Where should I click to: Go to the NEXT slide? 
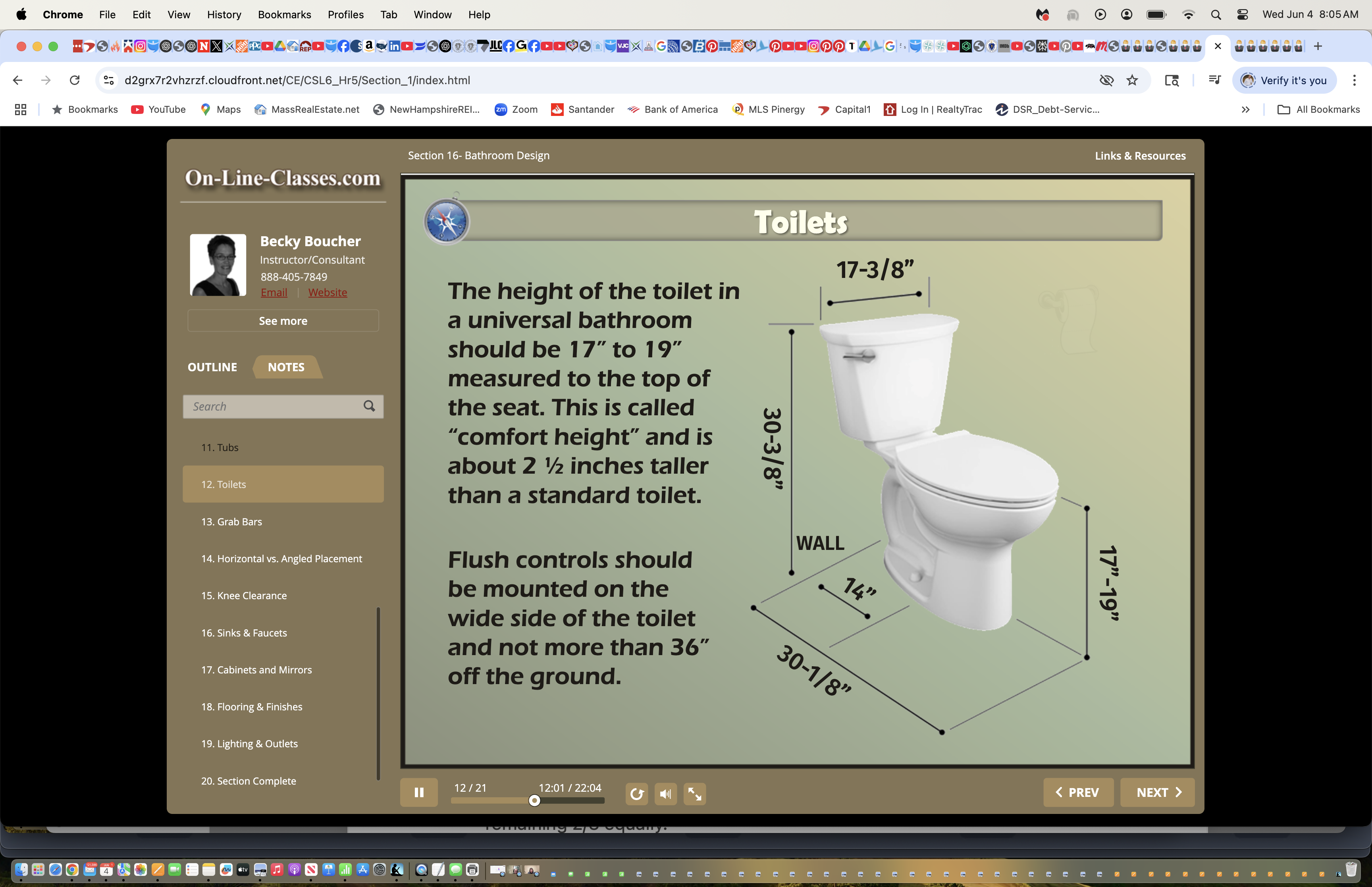tap(1157, 793)
